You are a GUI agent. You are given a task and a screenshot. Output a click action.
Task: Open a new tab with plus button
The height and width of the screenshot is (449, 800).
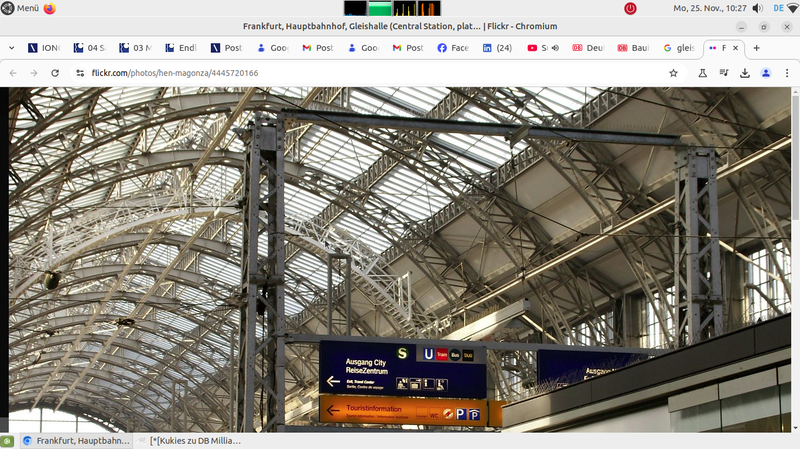tap(757, 48)
